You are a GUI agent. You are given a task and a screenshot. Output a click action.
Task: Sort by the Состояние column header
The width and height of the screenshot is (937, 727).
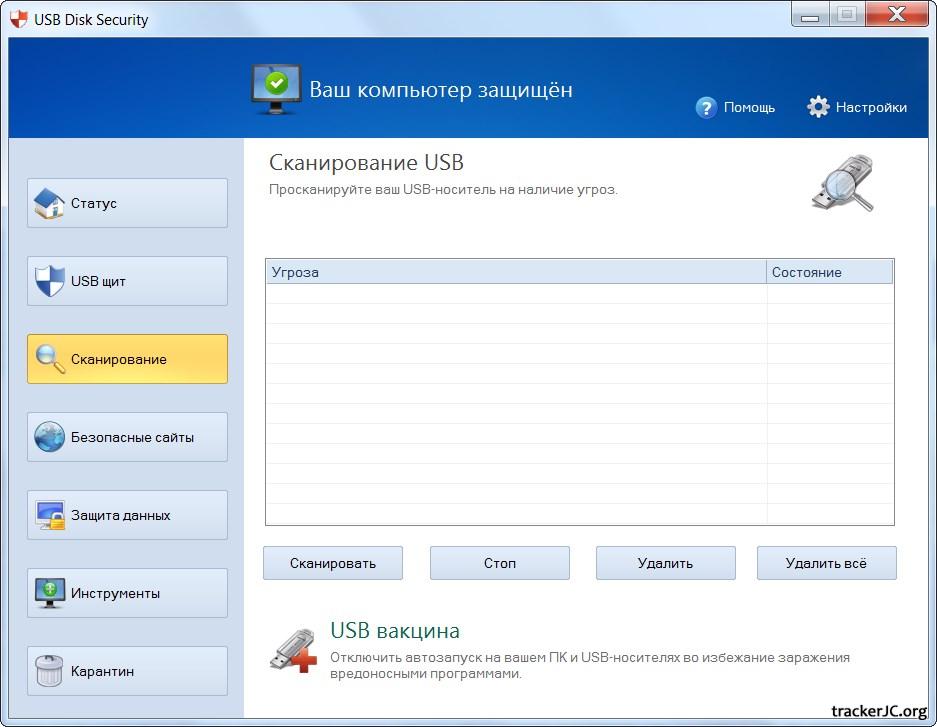(x=829, y=272)
